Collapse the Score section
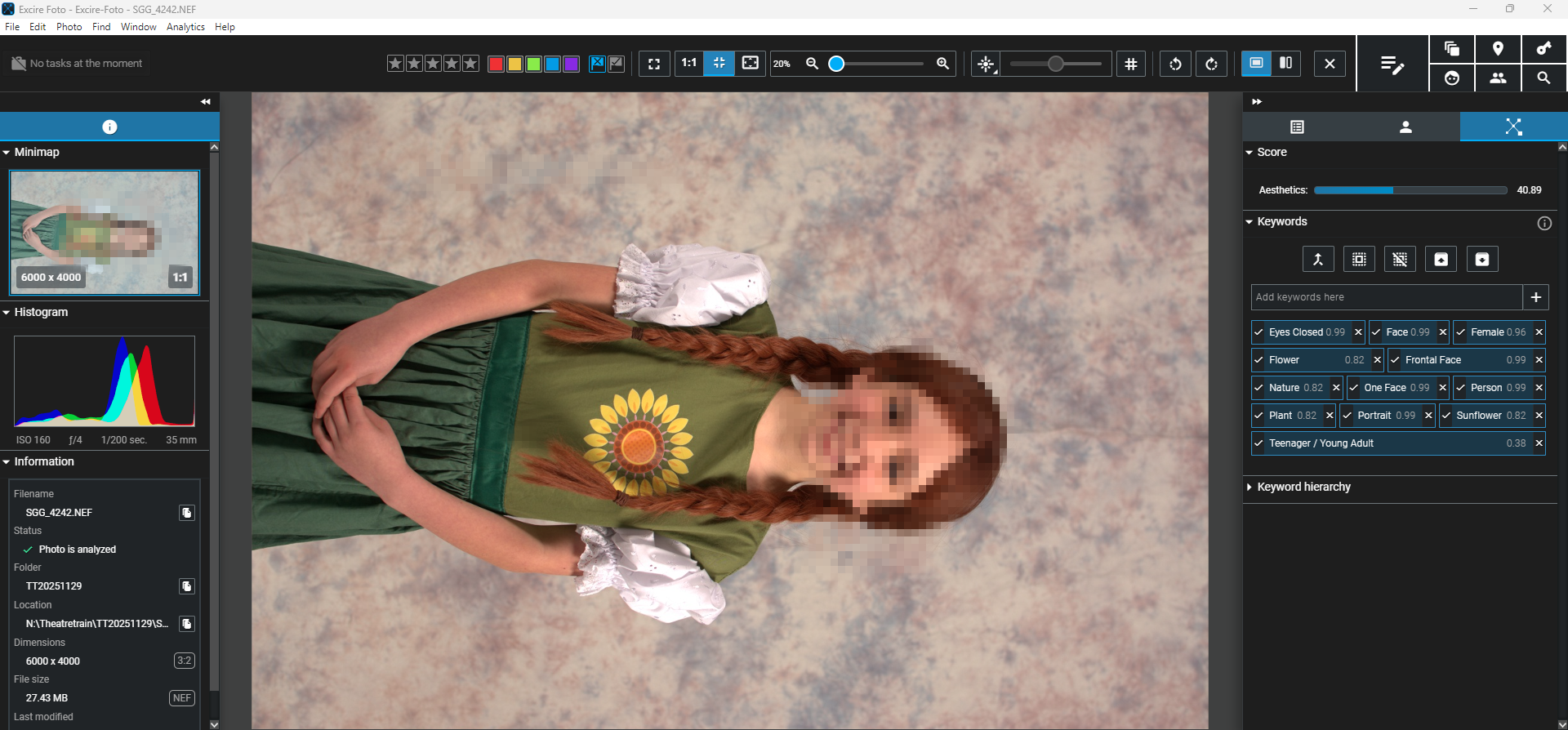Viewport: 1568px width, 730px height. [1249, 153]
